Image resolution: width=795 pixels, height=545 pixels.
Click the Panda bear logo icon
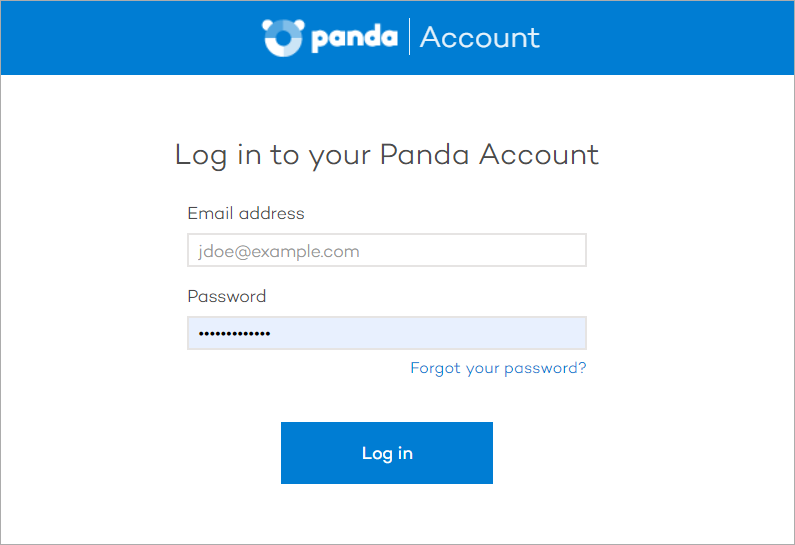click(281, 37)
